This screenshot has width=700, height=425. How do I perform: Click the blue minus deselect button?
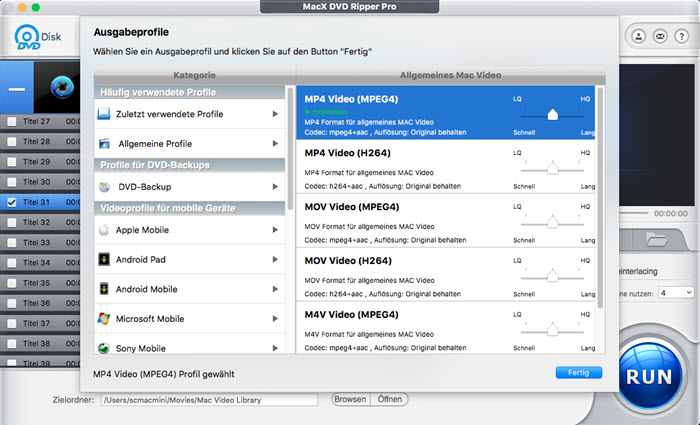(17, 88)
